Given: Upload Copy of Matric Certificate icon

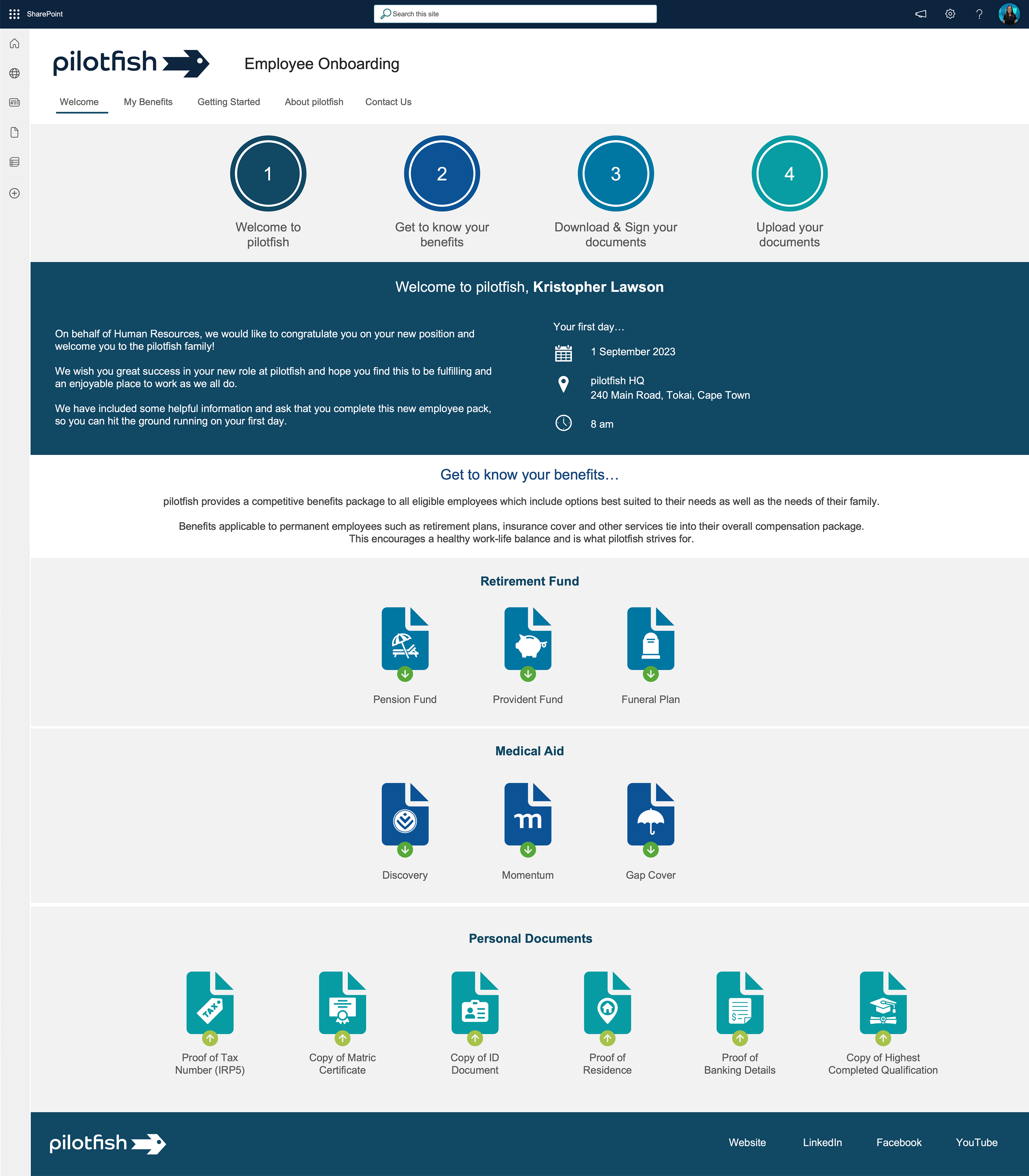Looking at the screenshot, I should tap(343, 1008).
